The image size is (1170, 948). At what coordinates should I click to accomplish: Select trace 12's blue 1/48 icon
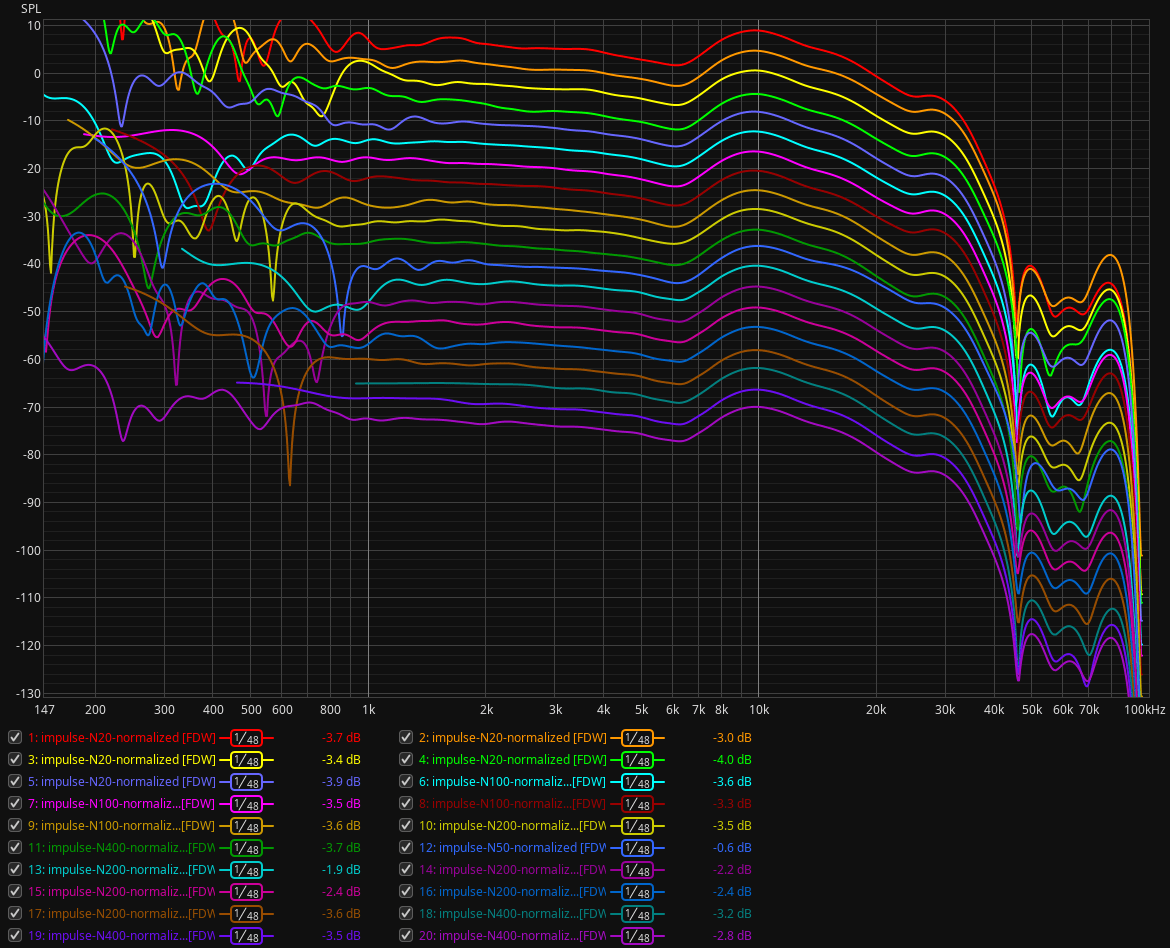click(x=637, y=848)
